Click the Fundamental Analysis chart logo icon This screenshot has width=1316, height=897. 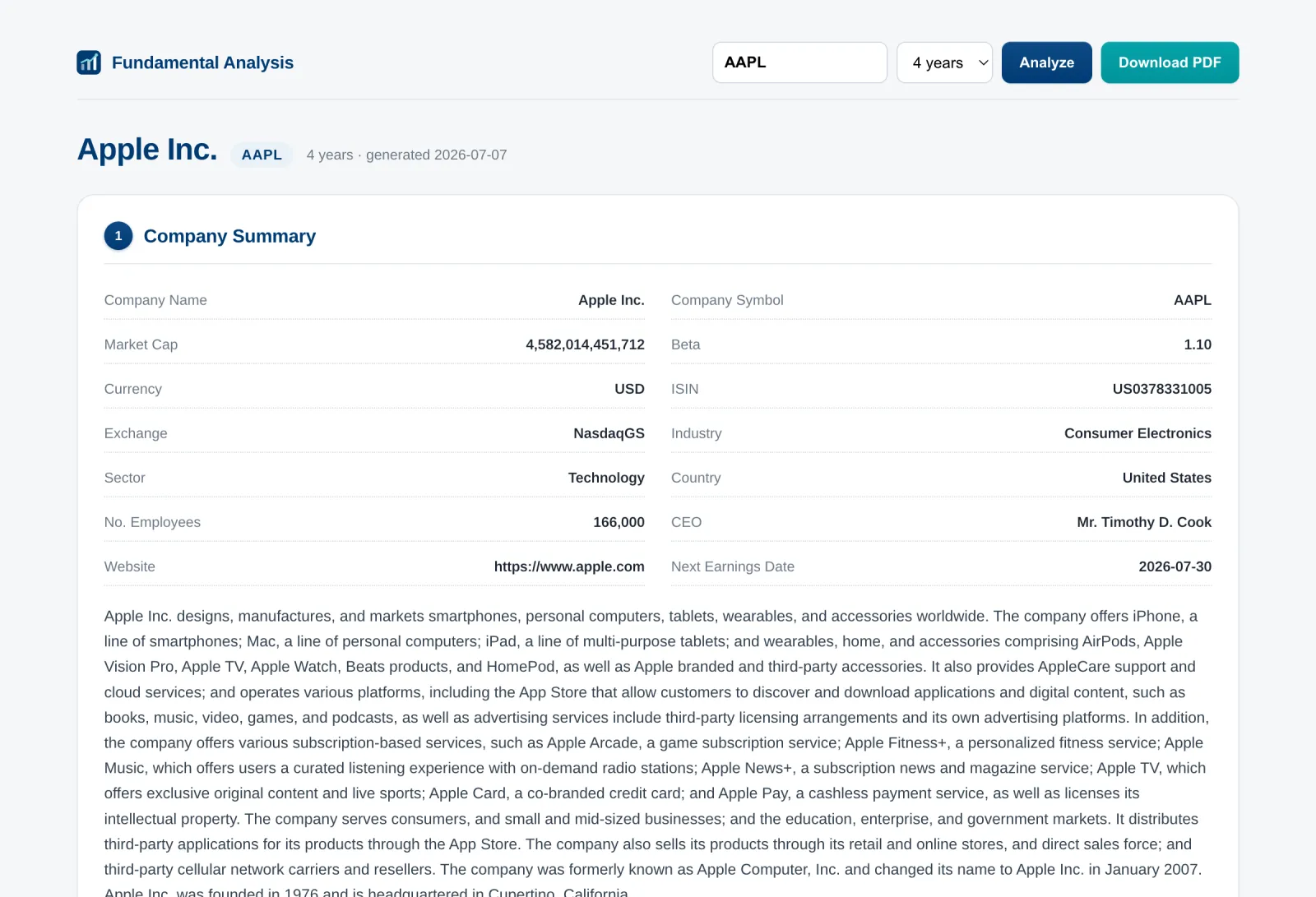point(89,62)
